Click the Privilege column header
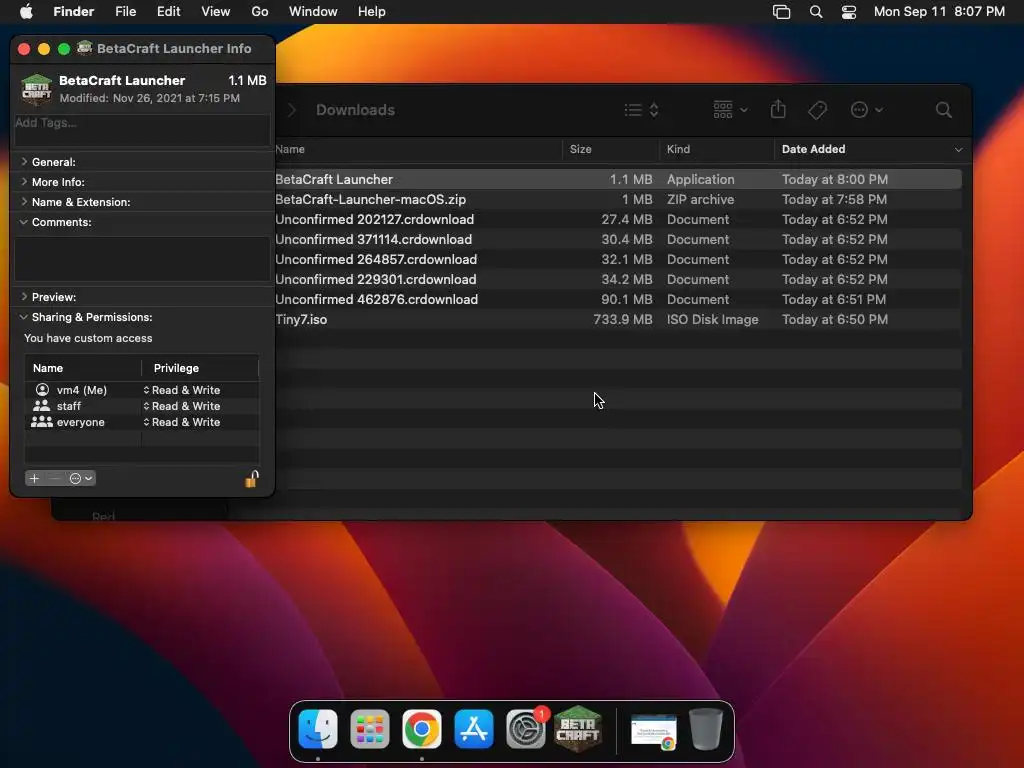The height and width of the screenshot is (768, 1024). [200, 368]
